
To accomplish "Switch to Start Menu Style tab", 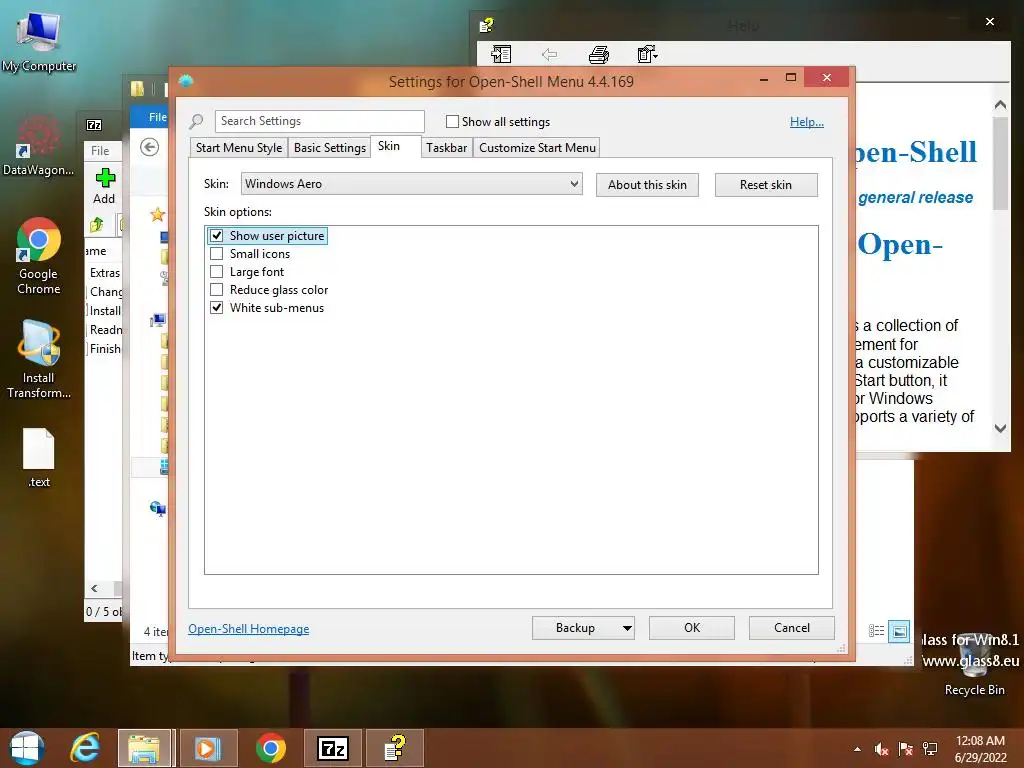I will [x=239, y=148].
